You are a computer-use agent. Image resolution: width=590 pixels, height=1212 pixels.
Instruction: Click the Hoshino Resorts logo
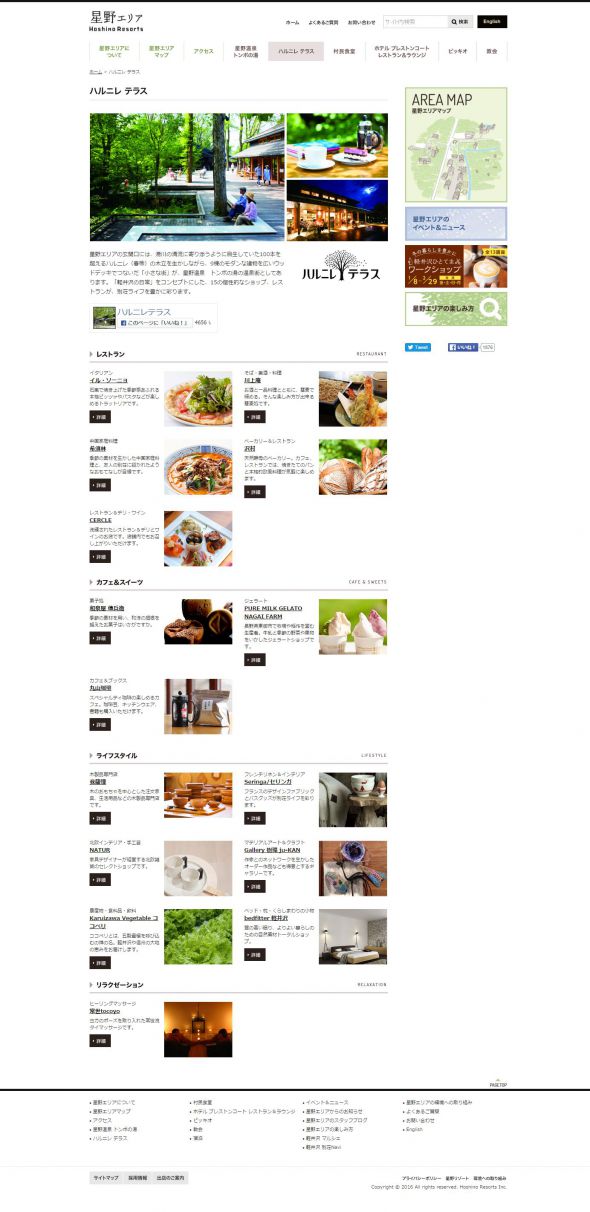coord(116,21)
